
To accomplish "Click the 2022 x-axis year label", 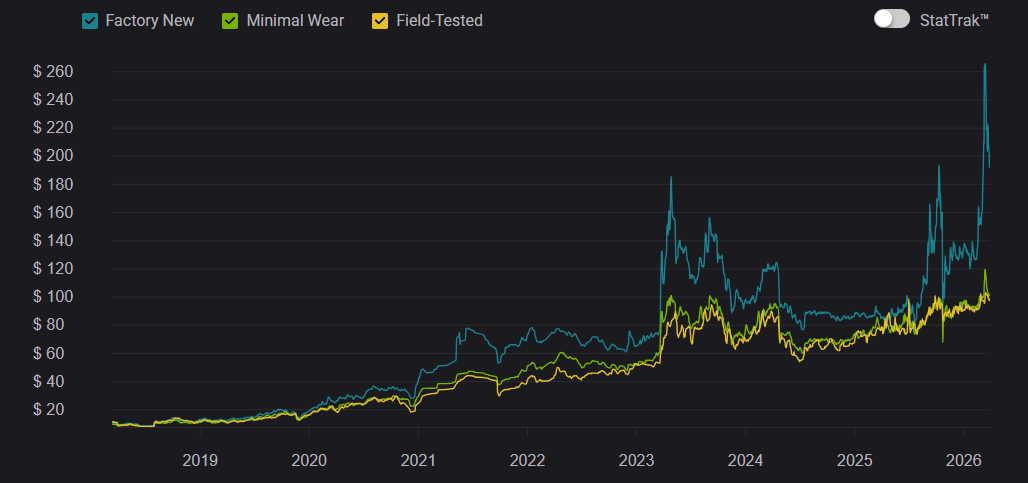I will point(527,460).
